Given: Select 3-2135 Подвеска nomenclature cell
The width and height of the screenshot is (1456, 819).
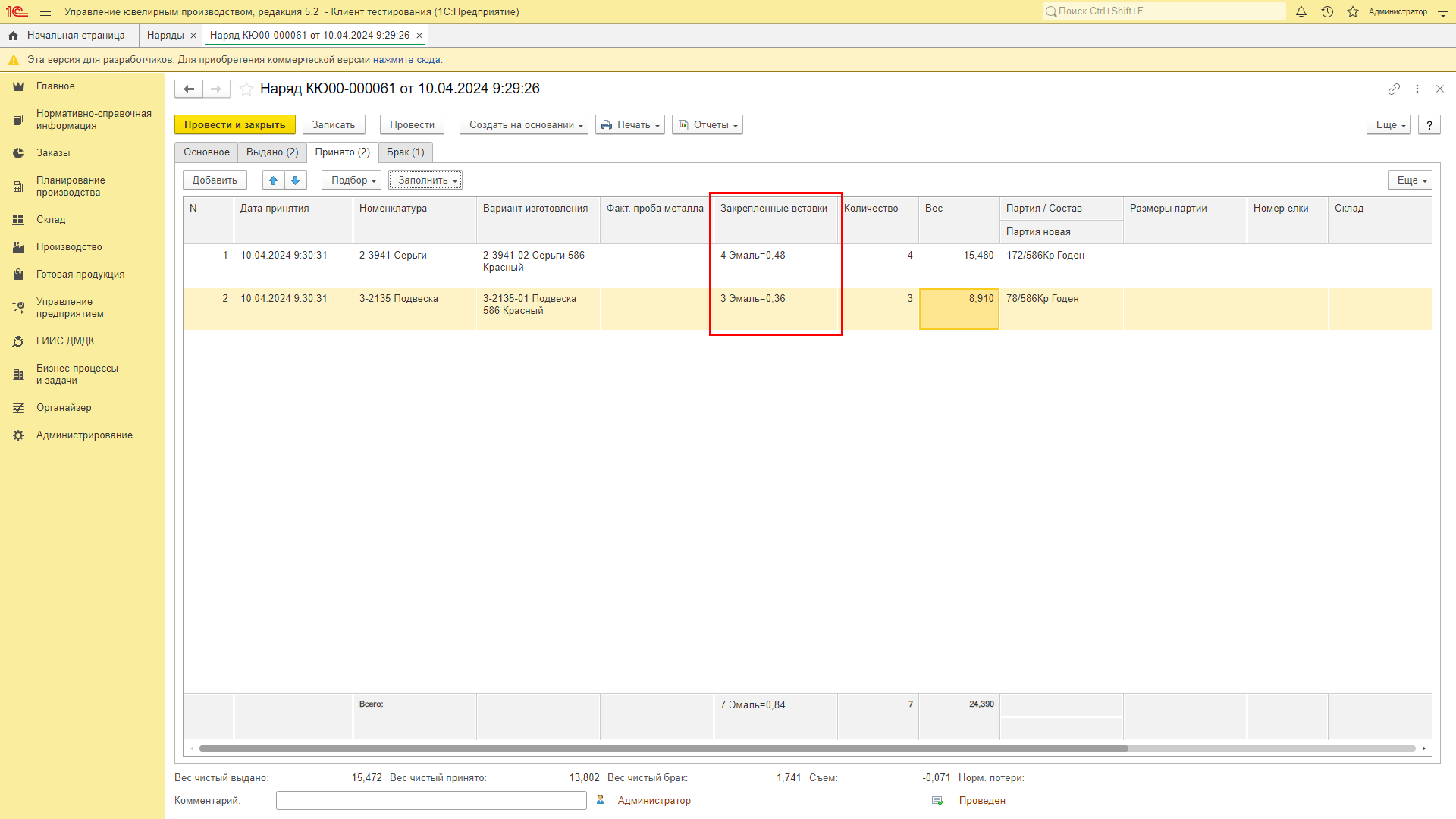Looking at the screenshot, I should click(x=415, y=309).
